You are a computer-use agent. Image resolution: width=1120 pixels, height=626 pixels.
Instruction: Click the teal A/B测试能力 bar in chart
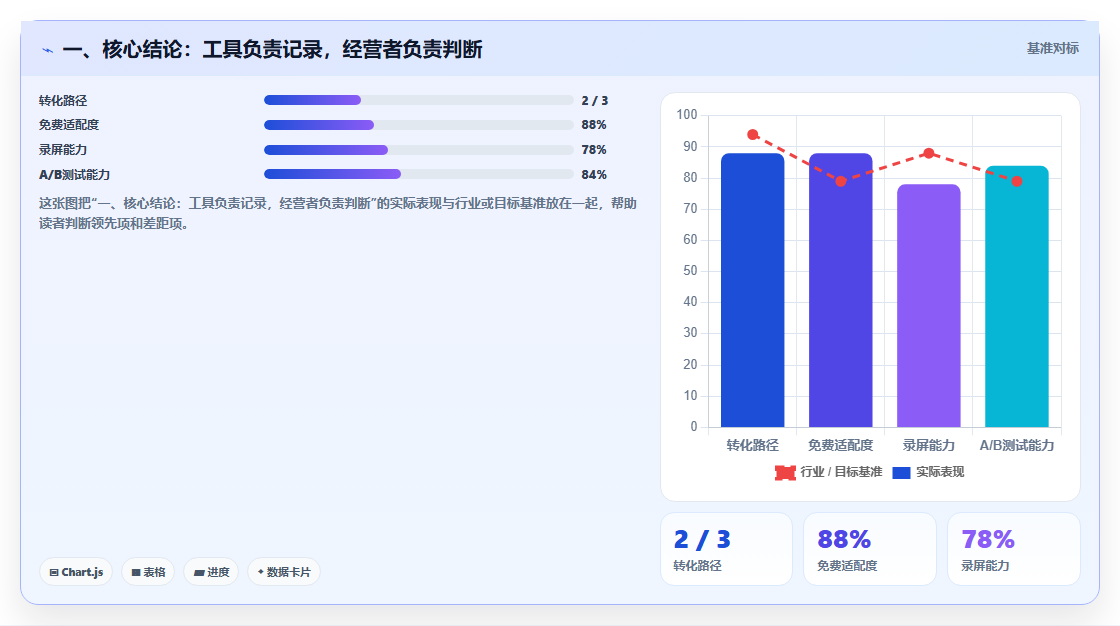tap(1016, 297)
